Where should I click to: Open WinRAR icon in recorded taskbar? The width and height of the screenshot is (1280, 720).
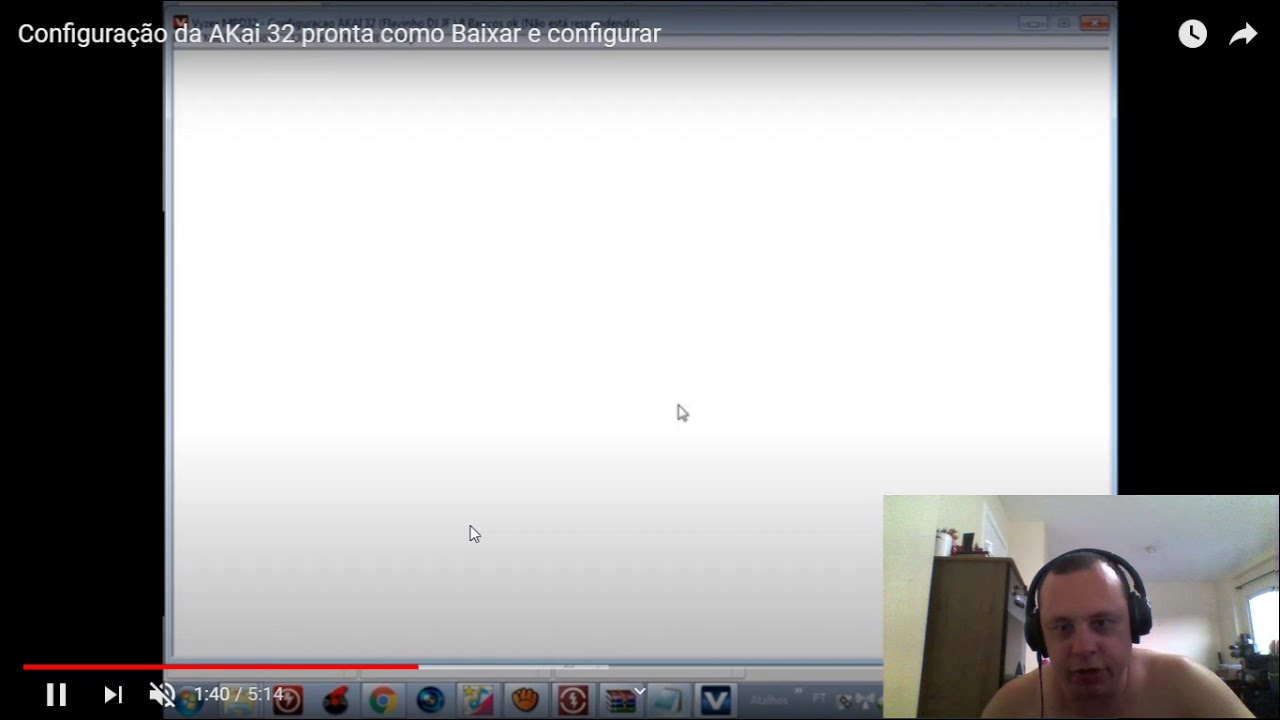pos(620,700)
